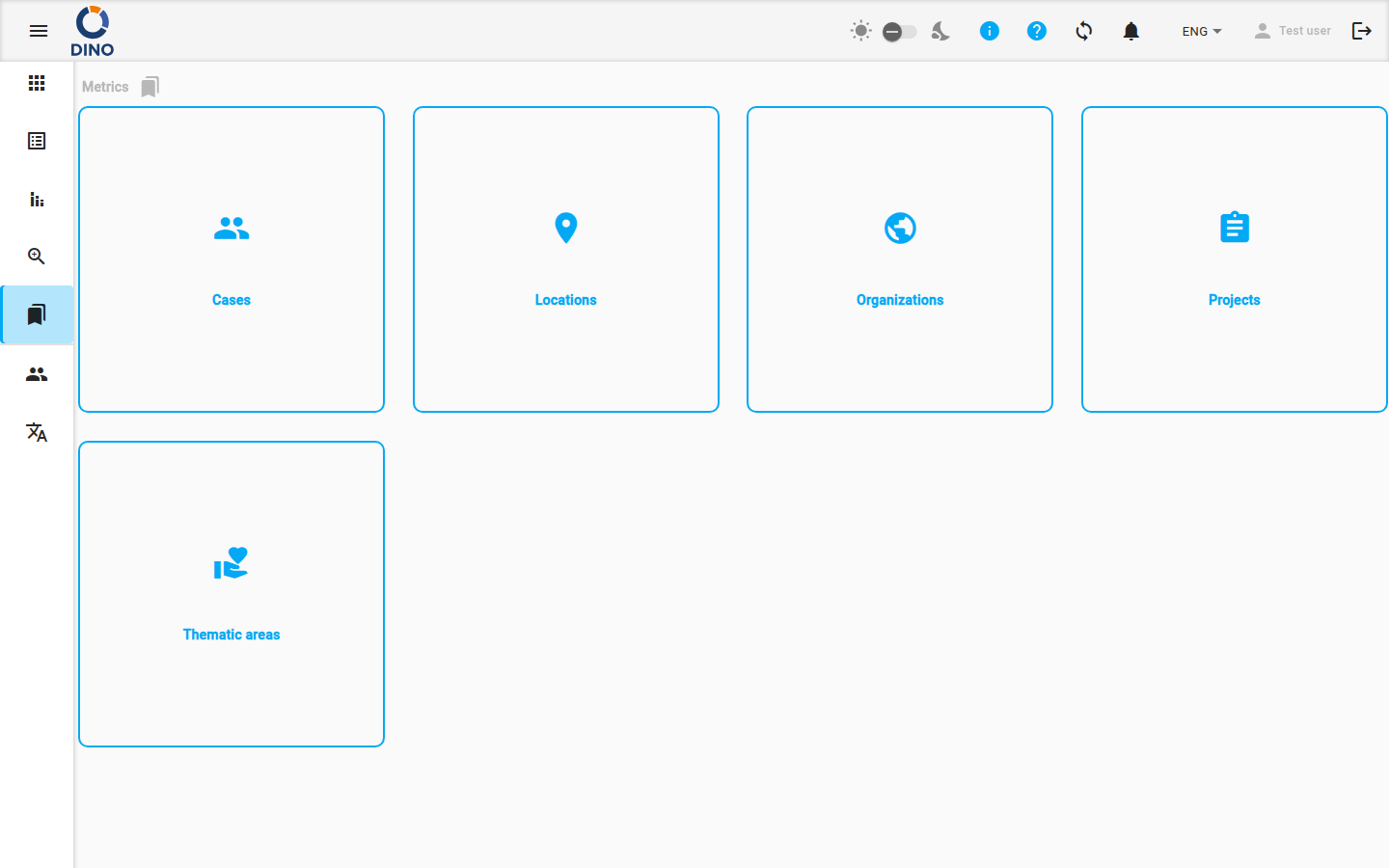The image size is (1389, 868).
Task: Open the translate sidebar icon
Action: [x=37, y=432]
